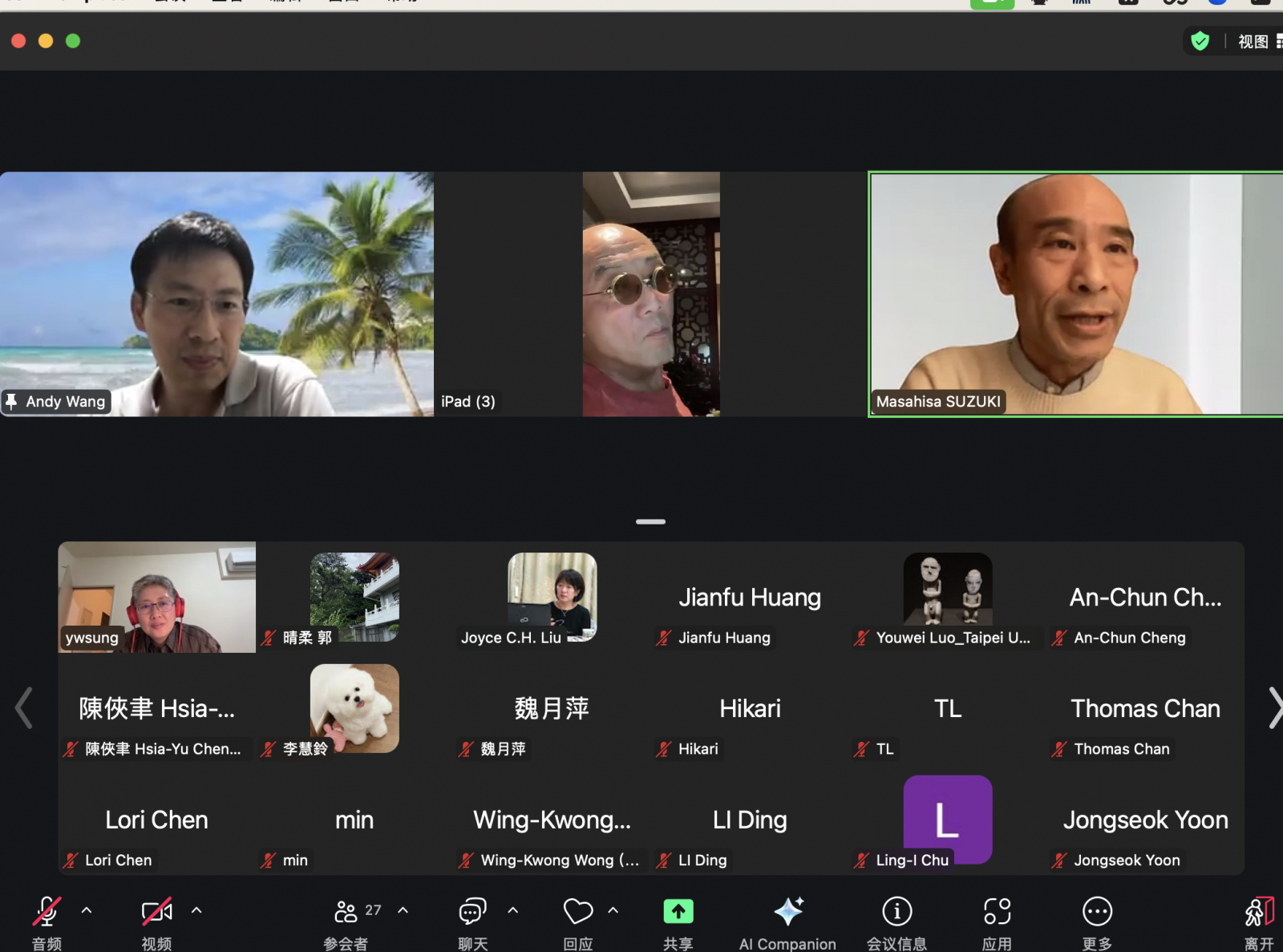Expand video options arrow

(196, 910)
